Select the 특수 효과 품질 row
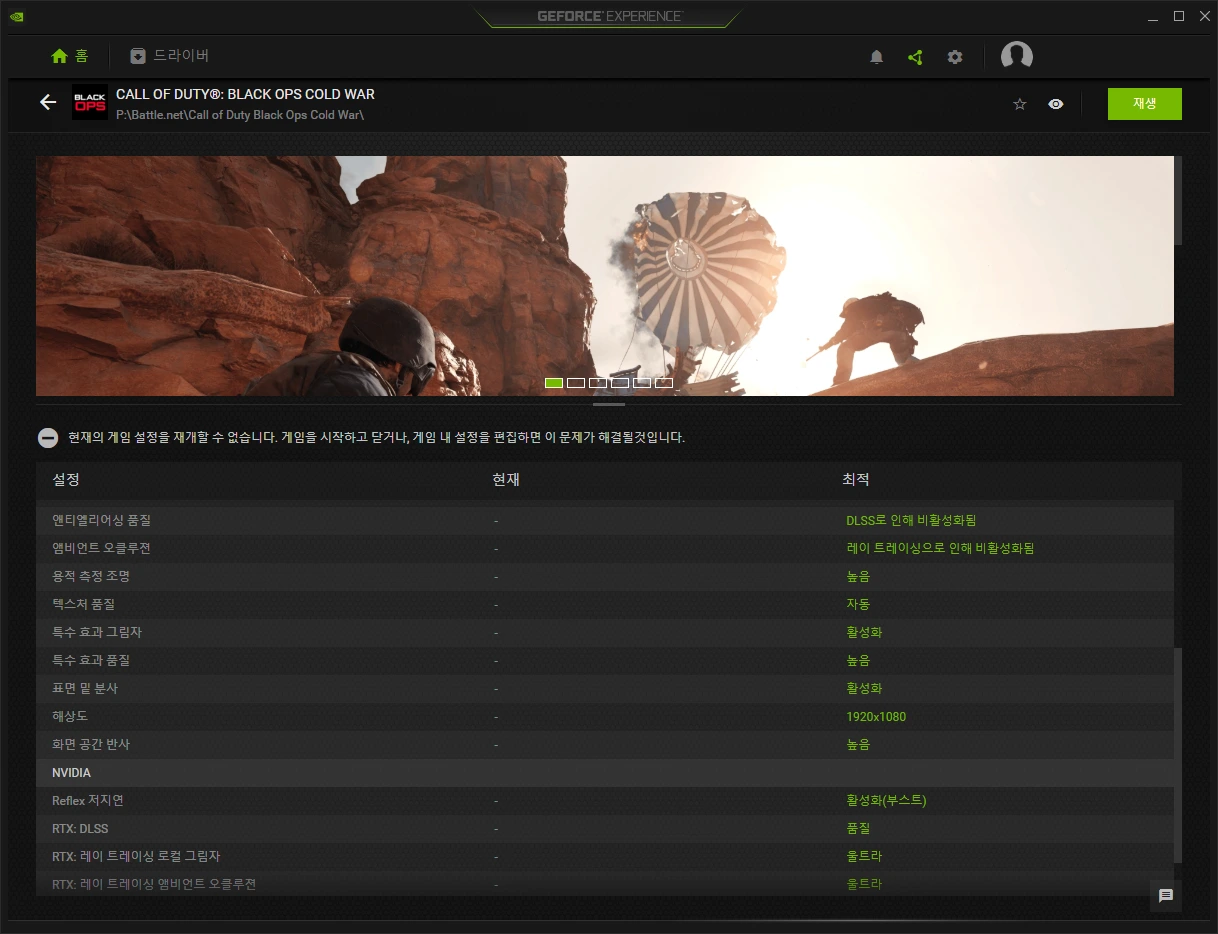1218x934 pixels. [x=605, y=661]
